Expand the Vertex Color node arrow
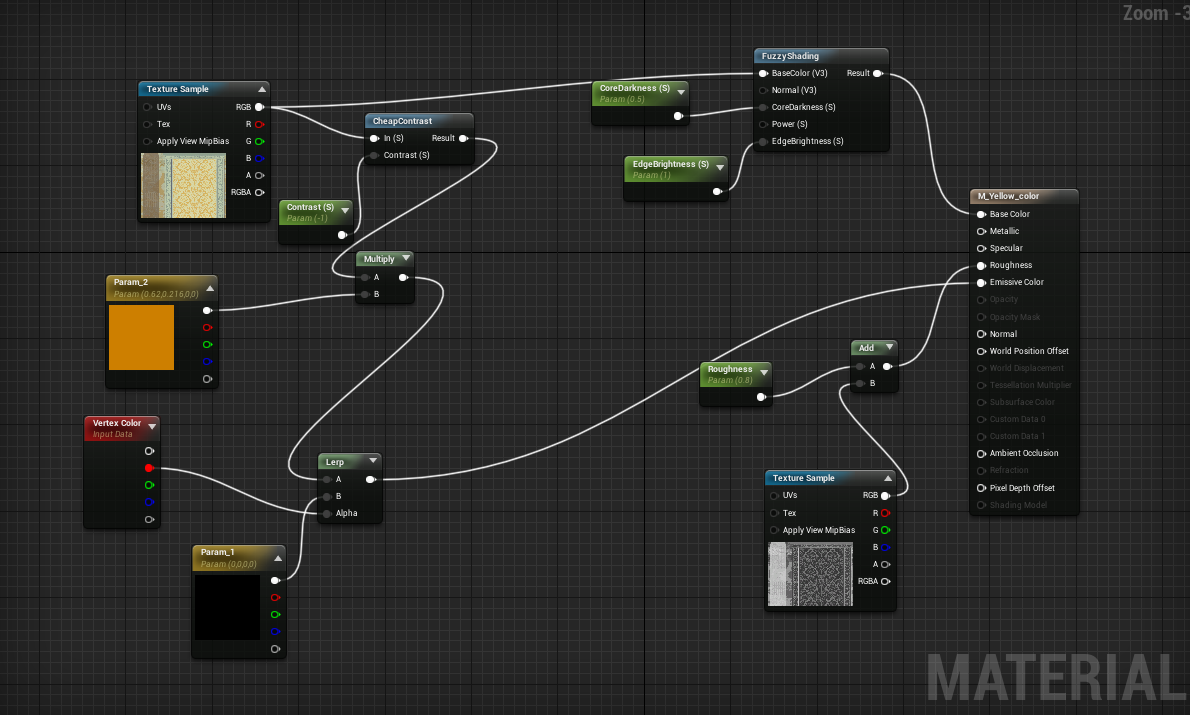This screenshot has height=715, width=1190. (152, 427)
